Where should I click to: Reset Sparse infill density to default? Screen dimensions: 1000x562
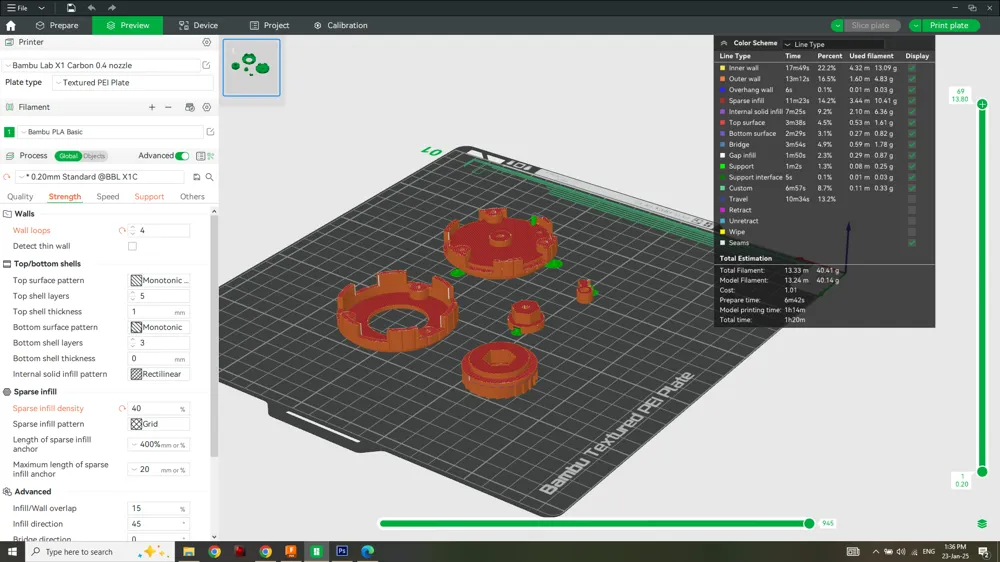122,408
